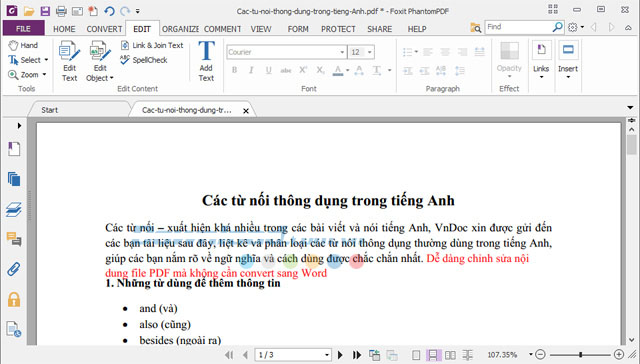Toggle strikethrough formatting
Viewport: 640px width, 364px height.
286,70
